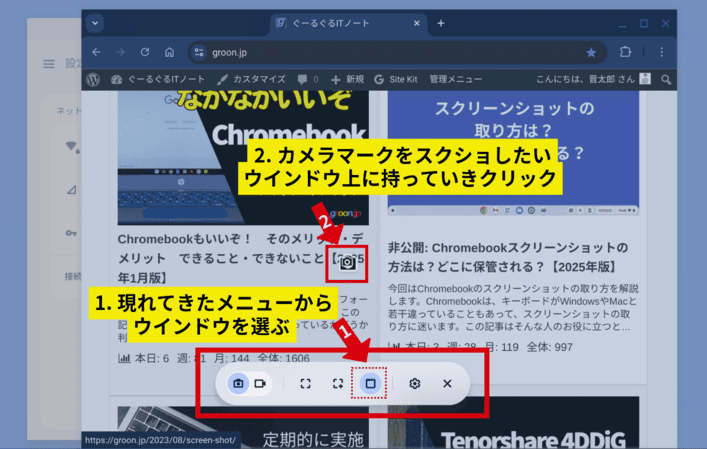Open ぐーるぐるITノート dashboard link in admin bar

(x=158, y=79)
